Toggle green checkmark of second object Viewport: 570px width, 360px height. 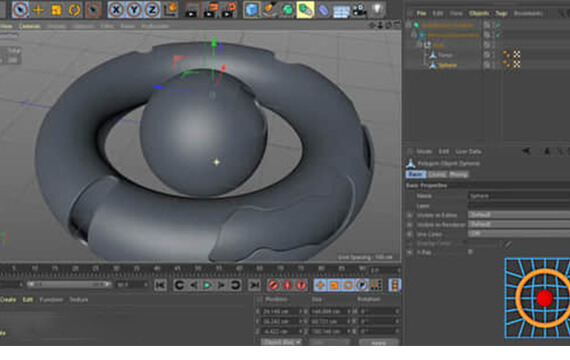click(498, 35)
